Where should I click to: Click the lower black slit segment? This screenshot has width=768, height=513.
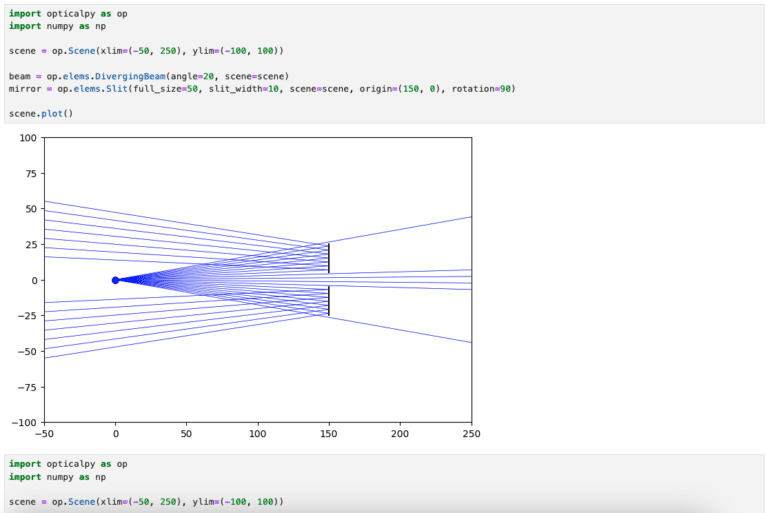329,301
